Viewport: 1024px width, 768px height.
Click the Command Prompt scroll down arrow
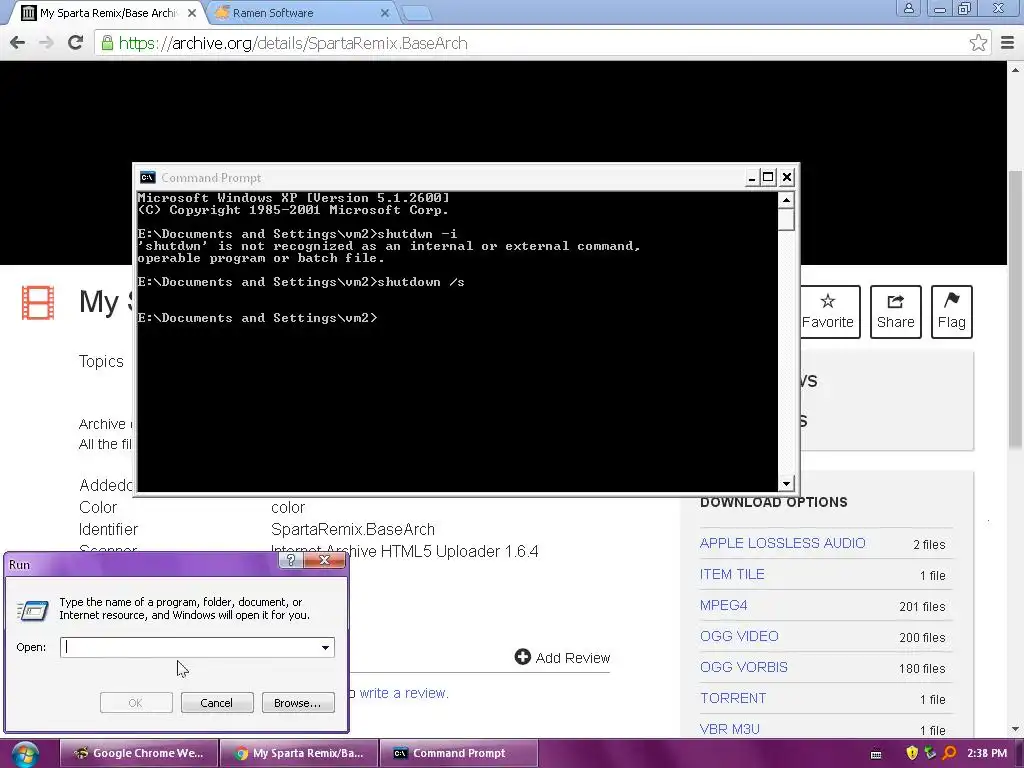[786, 483]
